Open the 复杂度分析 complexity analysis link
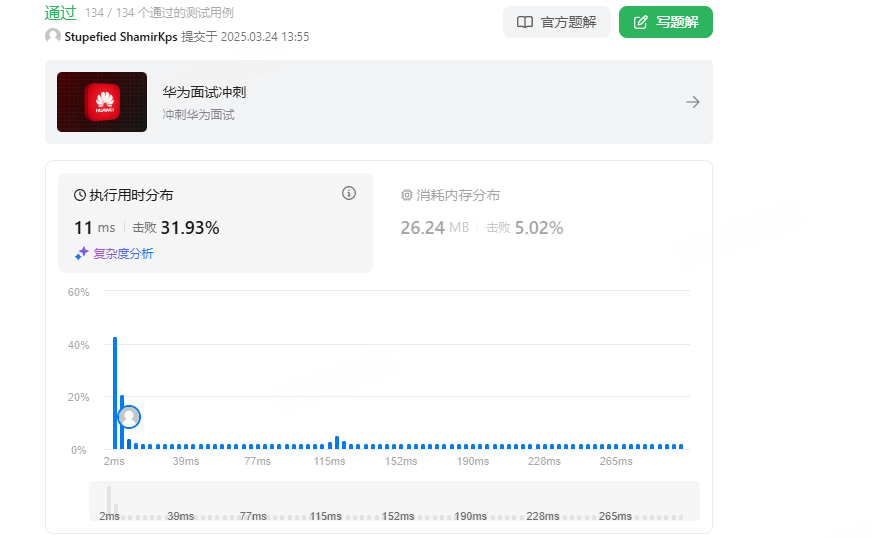Screen dimensions: 872x538 tap(123, 254)
